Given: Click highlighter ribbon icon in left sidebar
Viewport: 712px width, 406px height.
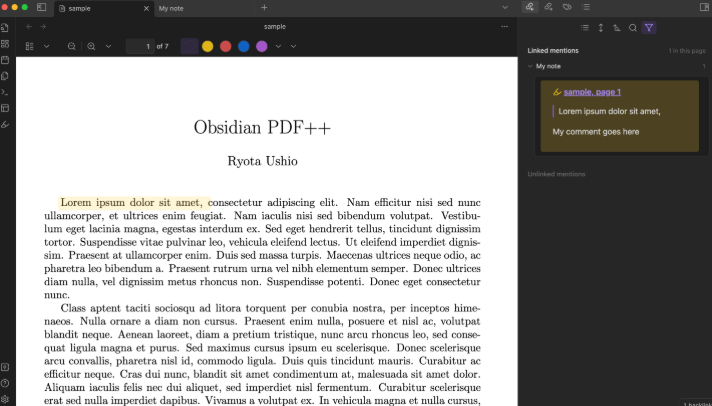Looking at the screenshot, I should (5, 124).
